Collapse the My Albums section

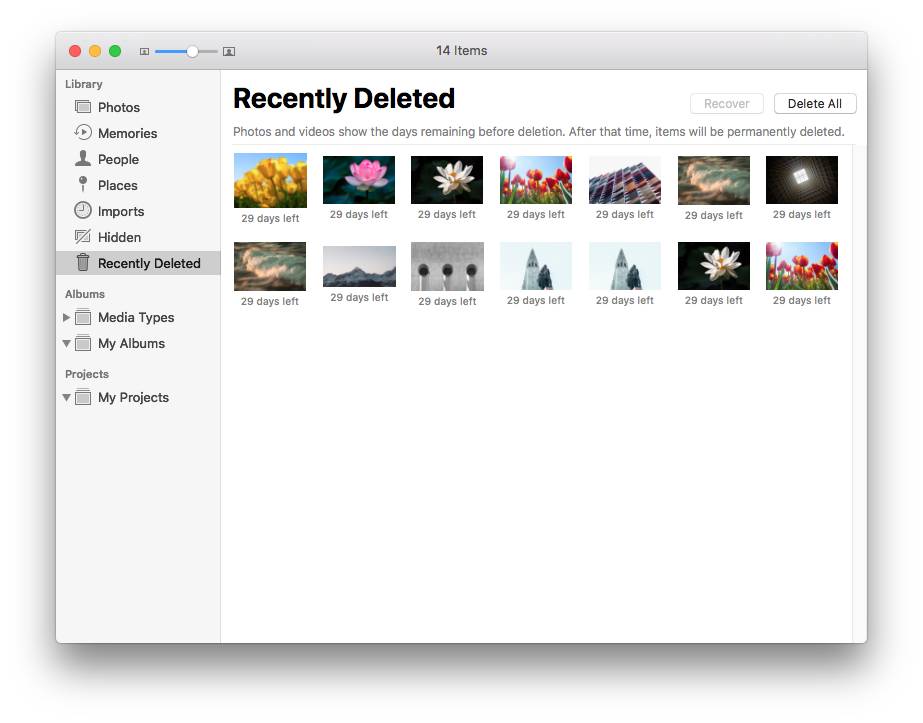pos(67,343)
